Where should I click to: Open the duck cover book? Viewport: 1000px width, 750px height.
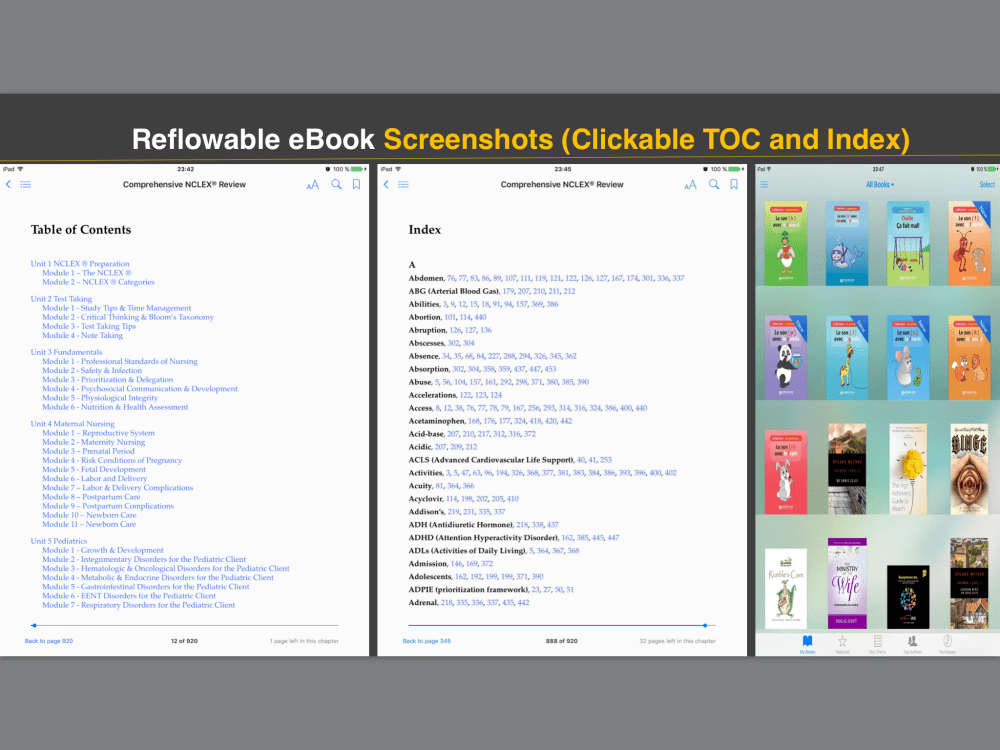pyautogui.click(x=785, y=244)
